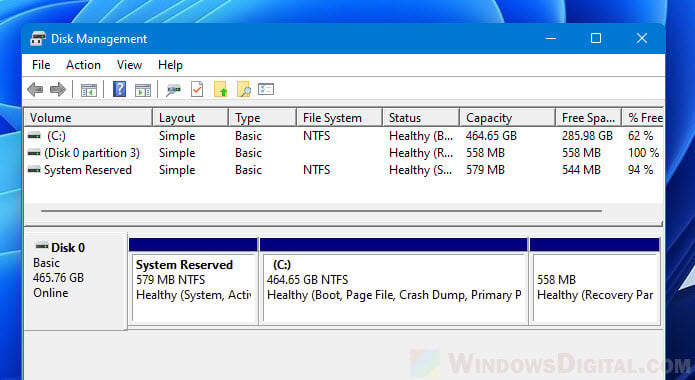Screen dimensions: 695x380
Task: Sort by the Status column header
Action: (x=421, y=118)
